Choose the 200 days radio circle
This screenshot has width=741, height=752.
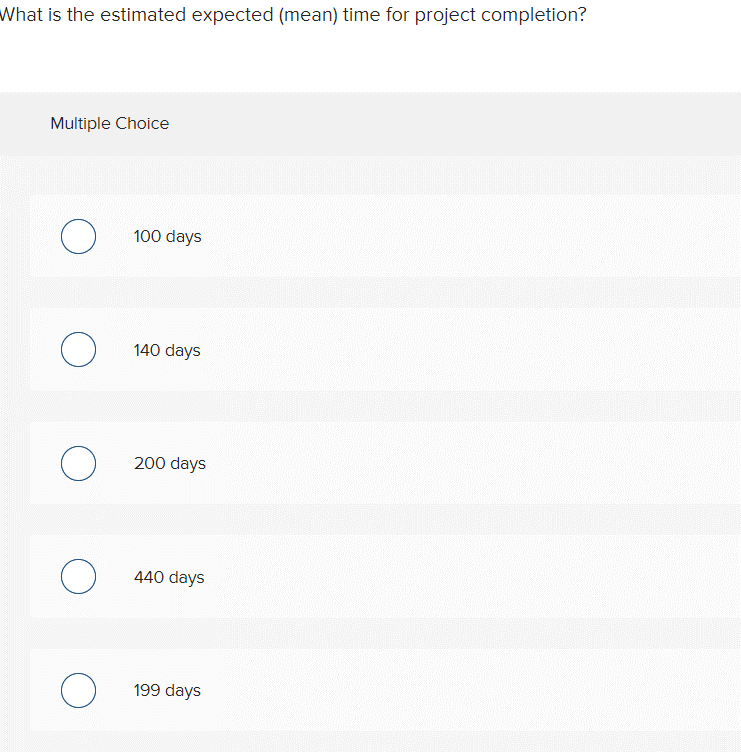[x=78, y=464]
